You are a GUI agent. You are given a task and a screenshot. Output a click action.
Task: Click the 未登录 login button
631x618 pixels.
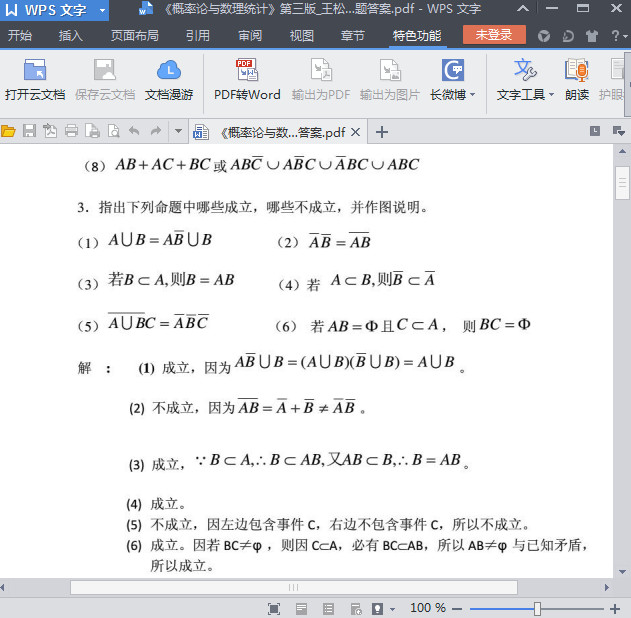[494, 35]
